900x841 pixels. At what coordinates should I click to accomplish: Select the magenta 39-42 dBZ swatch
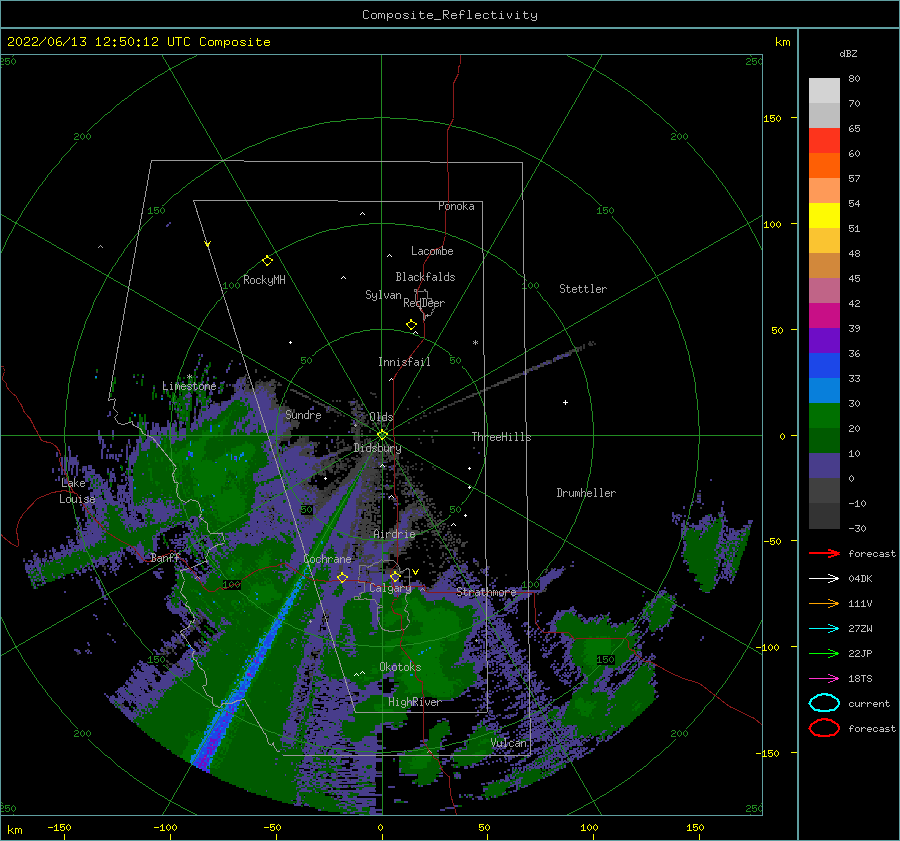824,316
